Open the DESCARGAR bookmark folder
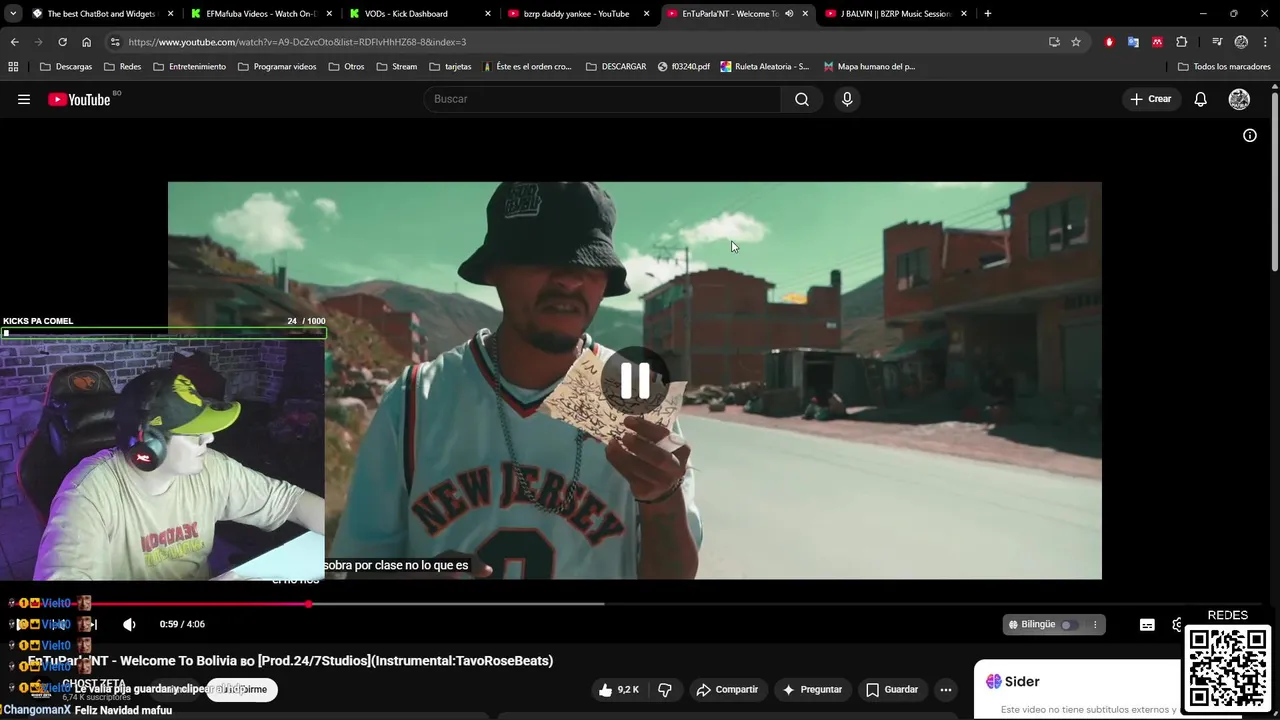1280x720 pixels. pyautogui.click(x=616, y=67)
